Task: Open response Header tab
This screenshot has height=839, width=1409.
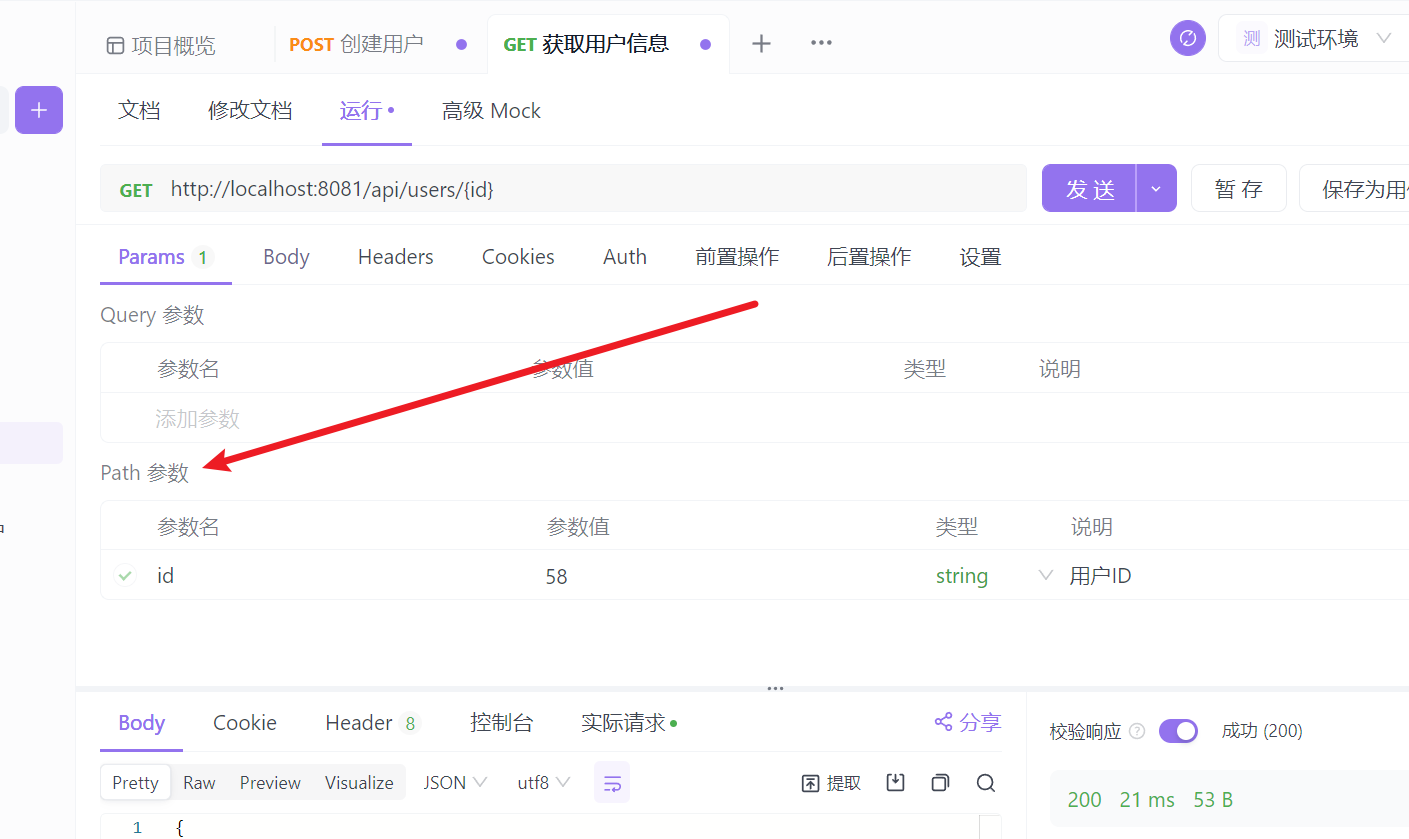Action: pyautogui.click(x=373, y=723)
